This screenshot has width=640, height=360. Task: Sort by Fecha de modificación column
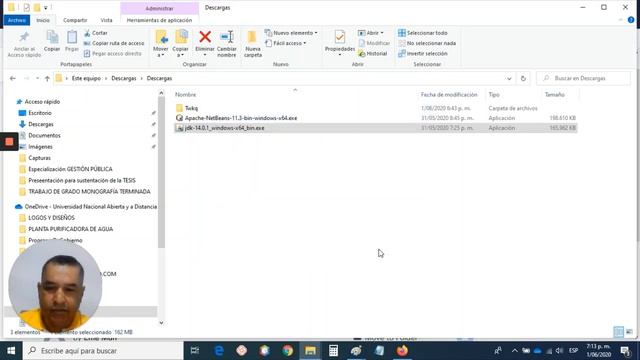click(449, 95)
